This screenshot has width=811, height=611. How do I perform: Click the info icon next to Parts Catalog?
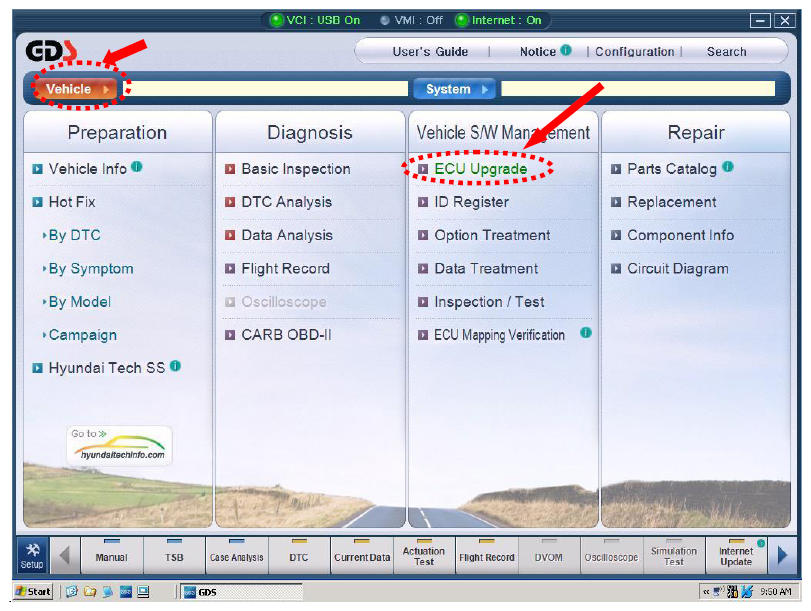[728, 167]
